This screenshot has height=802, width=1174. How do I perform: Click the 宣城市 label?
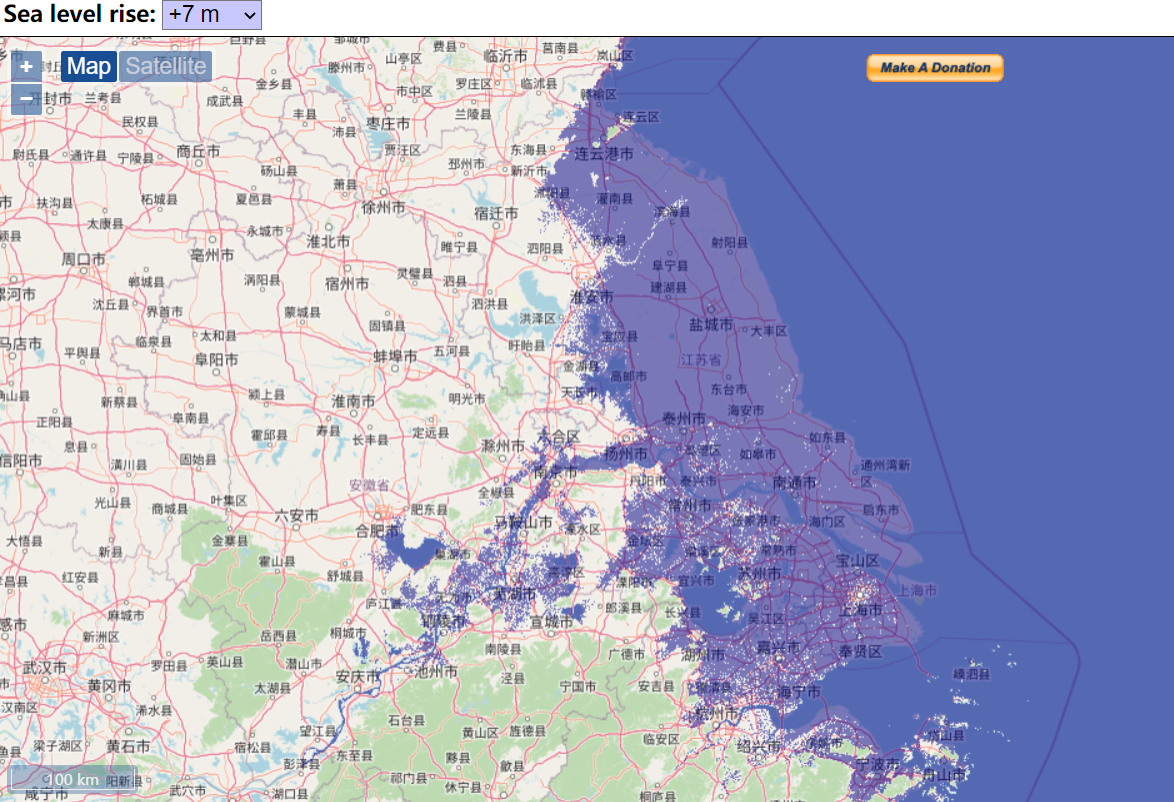point(552,622)
